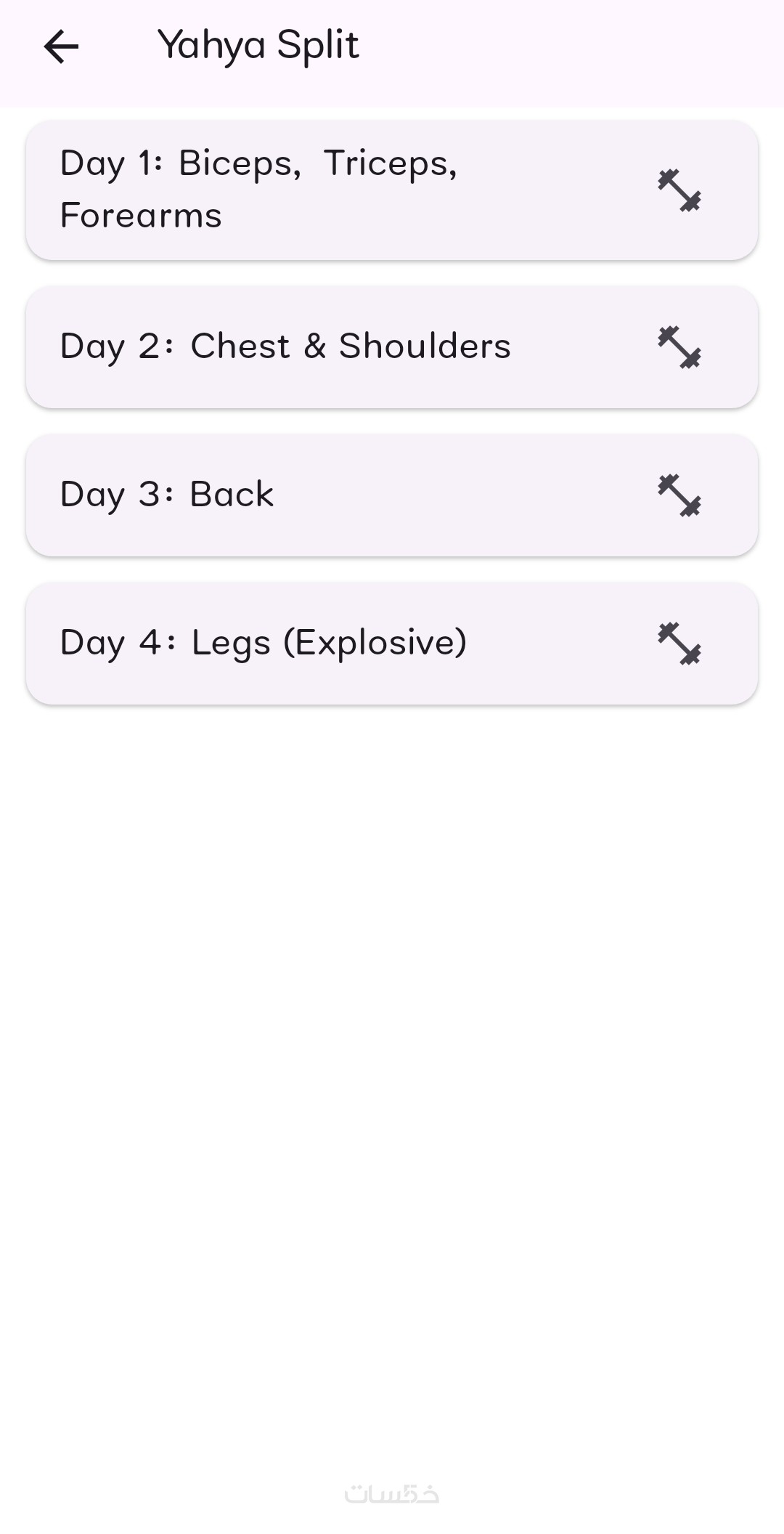Viewport: 784px width, 1534px height.
Task: Tap the dumbbell icon beside Chest & Shoulders
Action: tap(679, 347)
